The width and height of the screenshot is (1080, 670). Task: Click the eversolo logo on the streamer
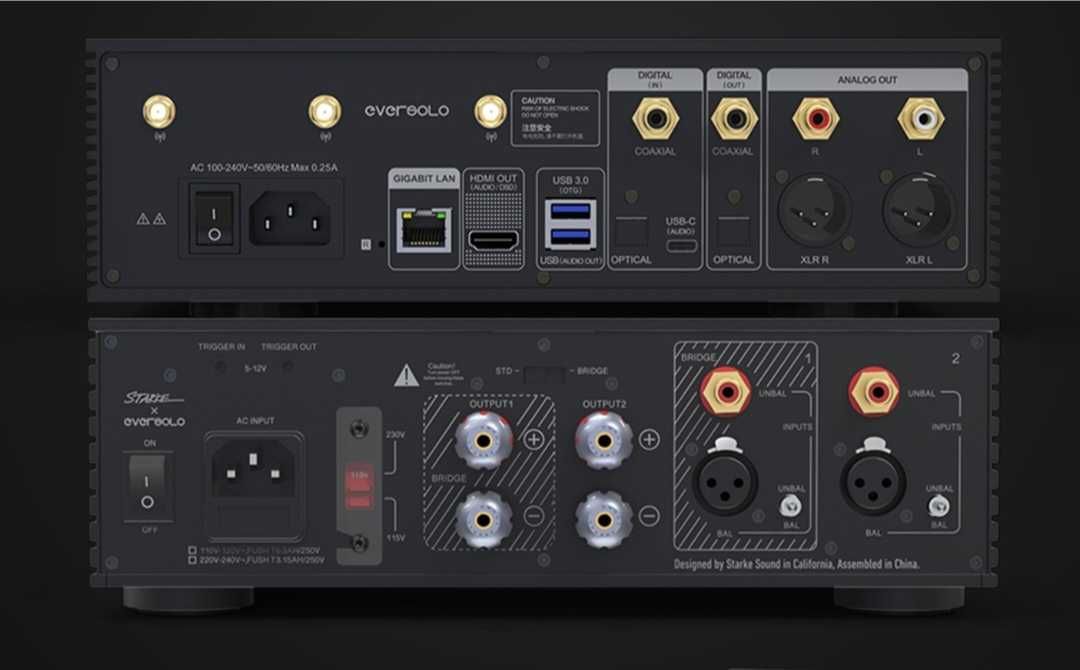[407, 110]
